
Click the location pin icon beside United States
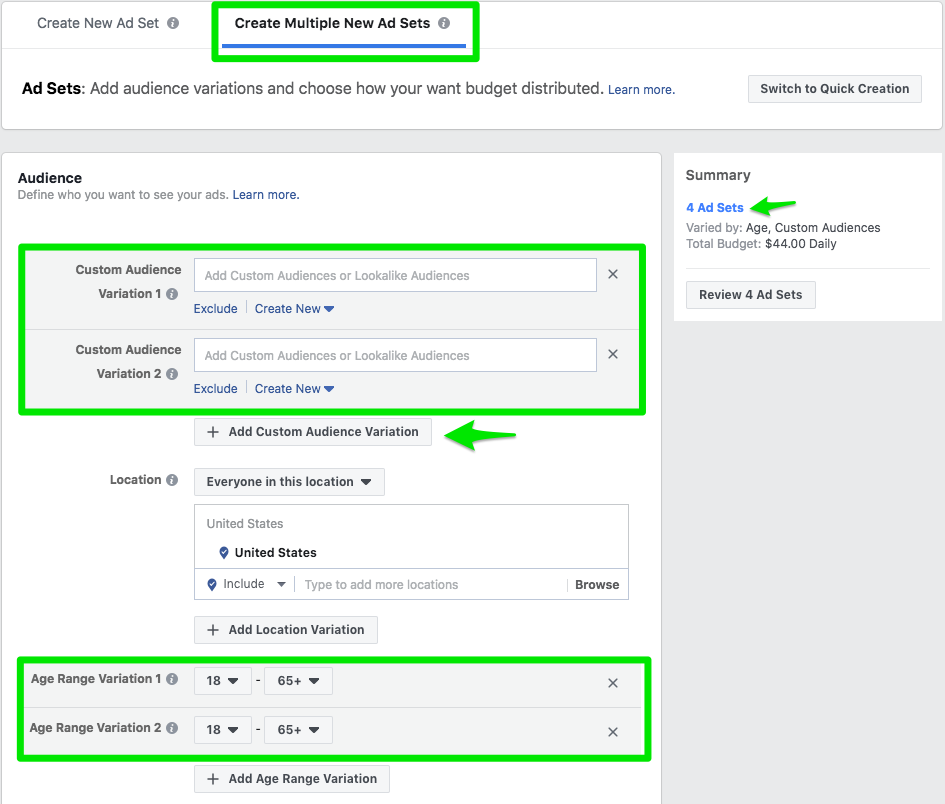222,552
